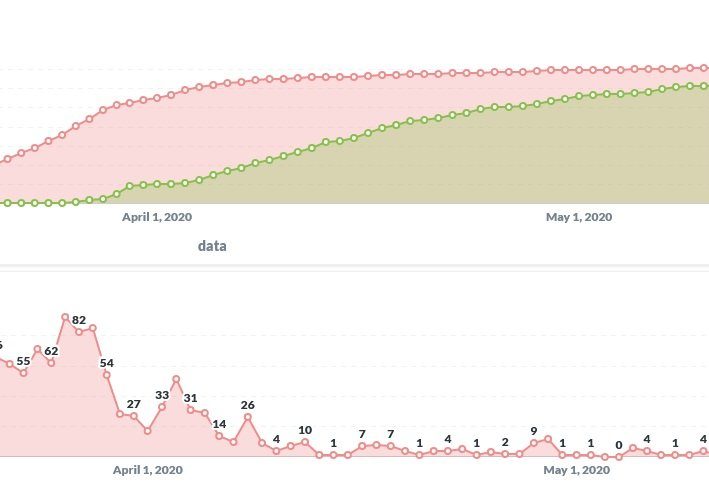Click the data point labeled 9
This screenshot has height=491, width=709.
click(534, 442)
